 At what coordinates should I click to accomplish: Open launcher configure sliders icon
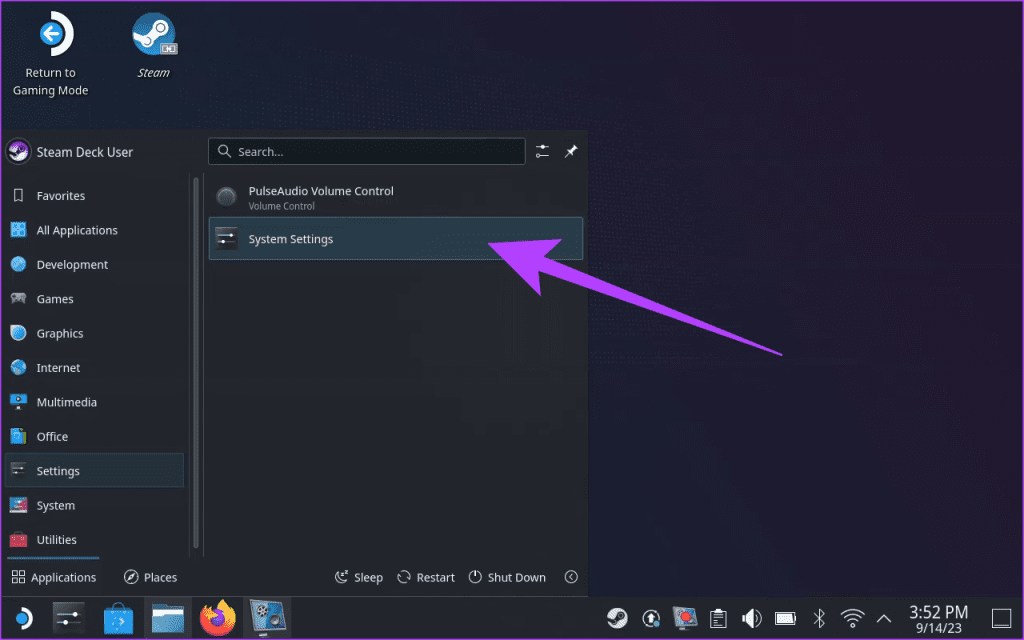tap(542, 152)
